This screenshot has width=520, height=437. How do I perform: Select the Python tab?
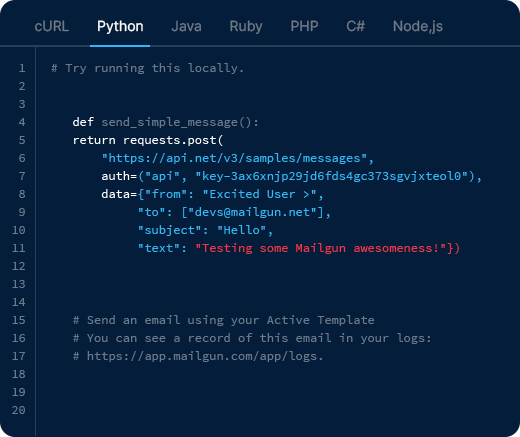tap(120, 26)
